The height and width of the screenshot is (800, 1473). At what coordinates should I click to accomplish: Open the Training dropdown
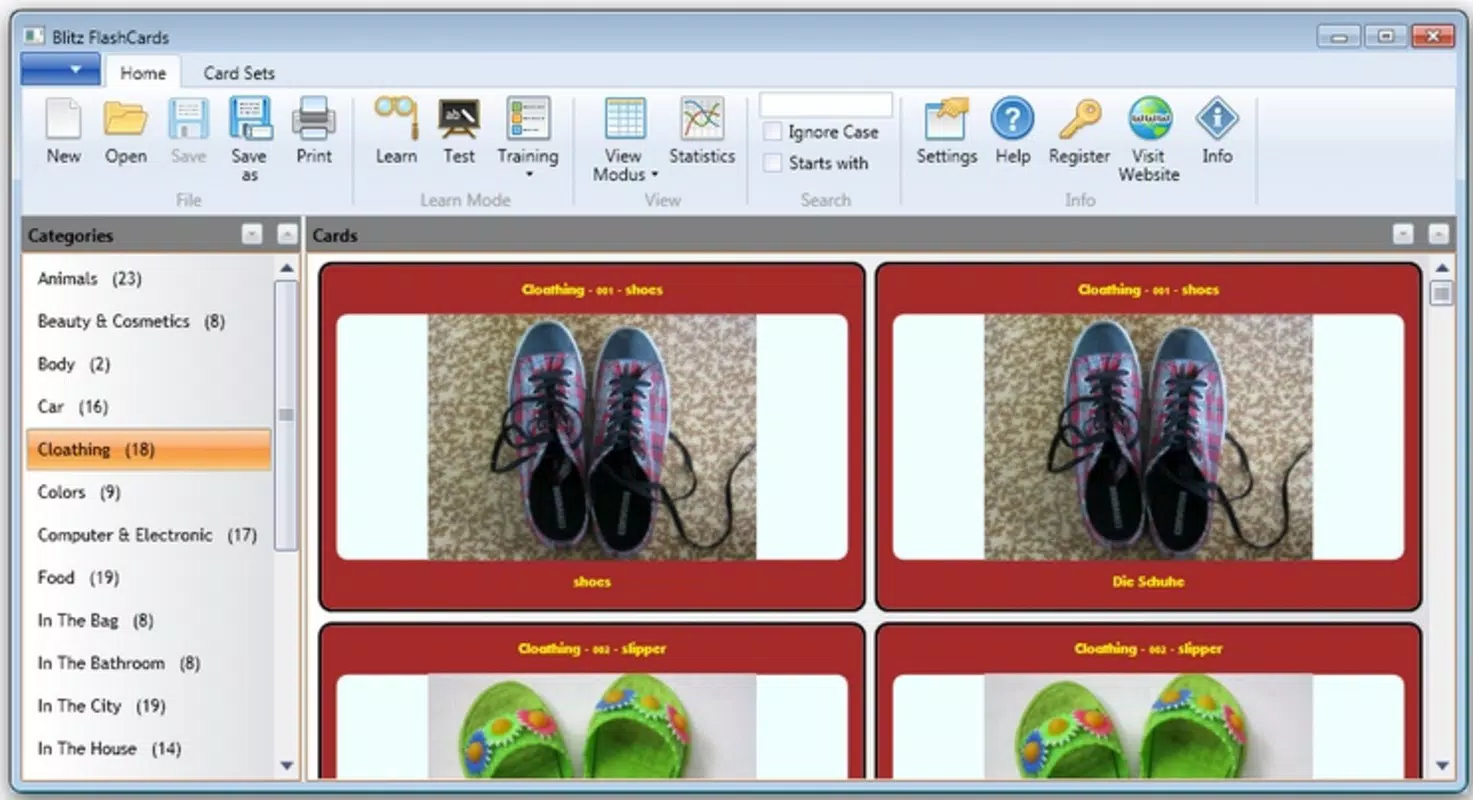point(528,138)
